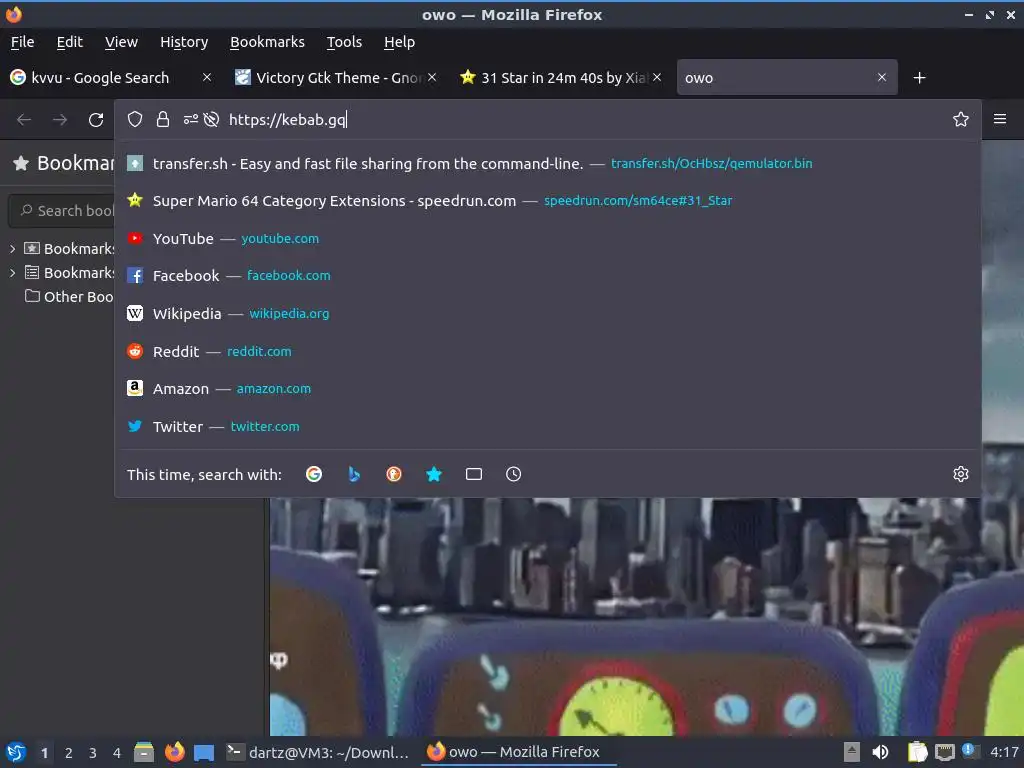1024x768 pixels.
Task: Open the file manager taskbar launcher
Action: coord(144,752)
